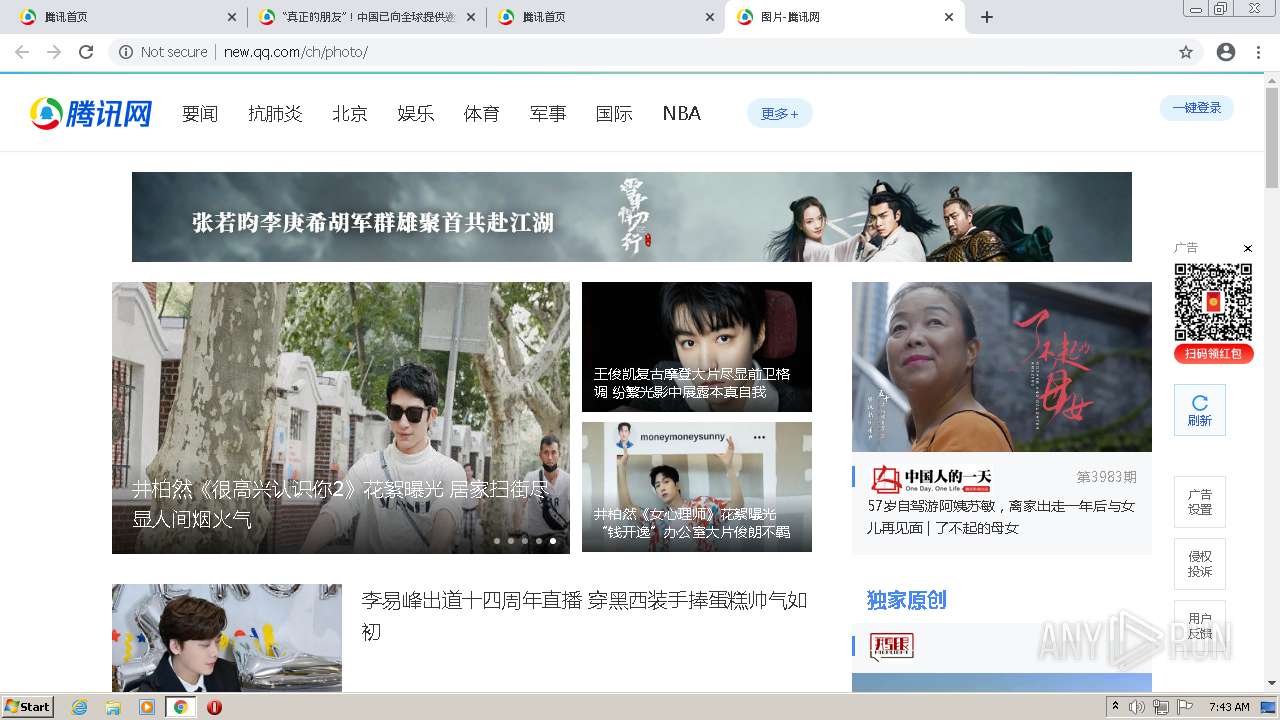Open the 要闻 navigation item

pos(200,113)
